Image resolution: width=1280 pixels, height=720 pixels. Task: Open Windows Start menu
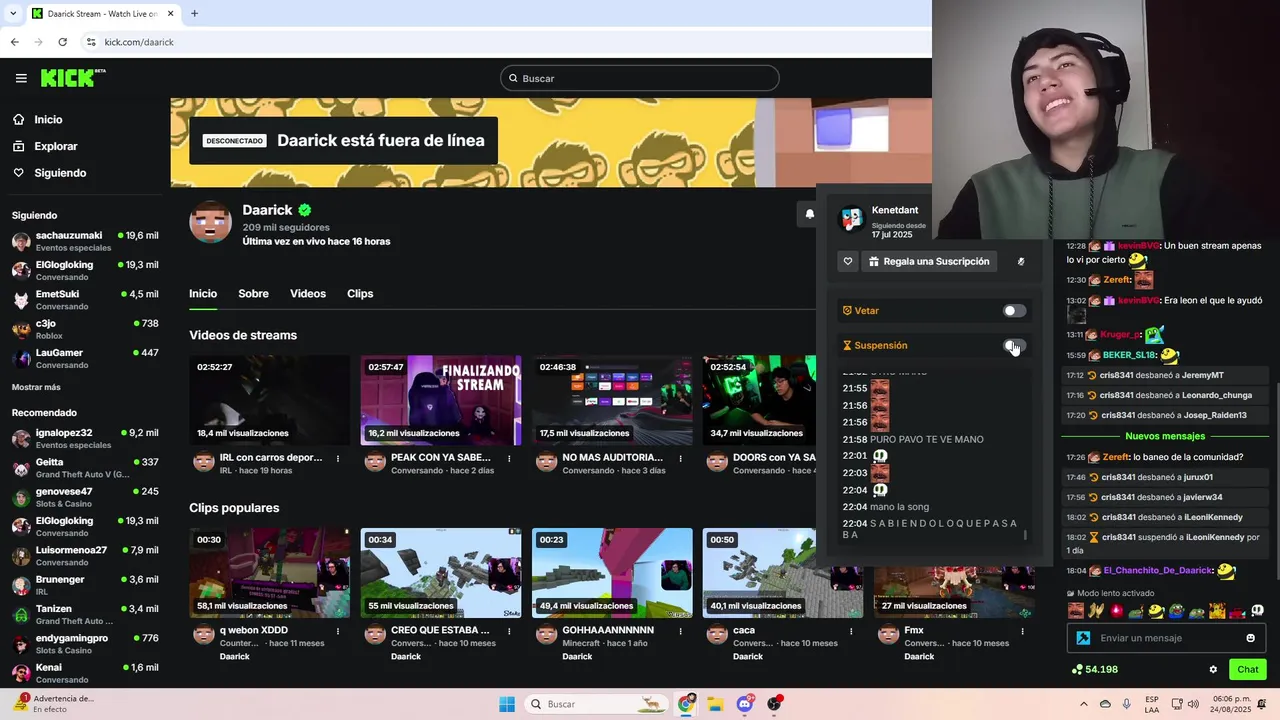(507, 704)
